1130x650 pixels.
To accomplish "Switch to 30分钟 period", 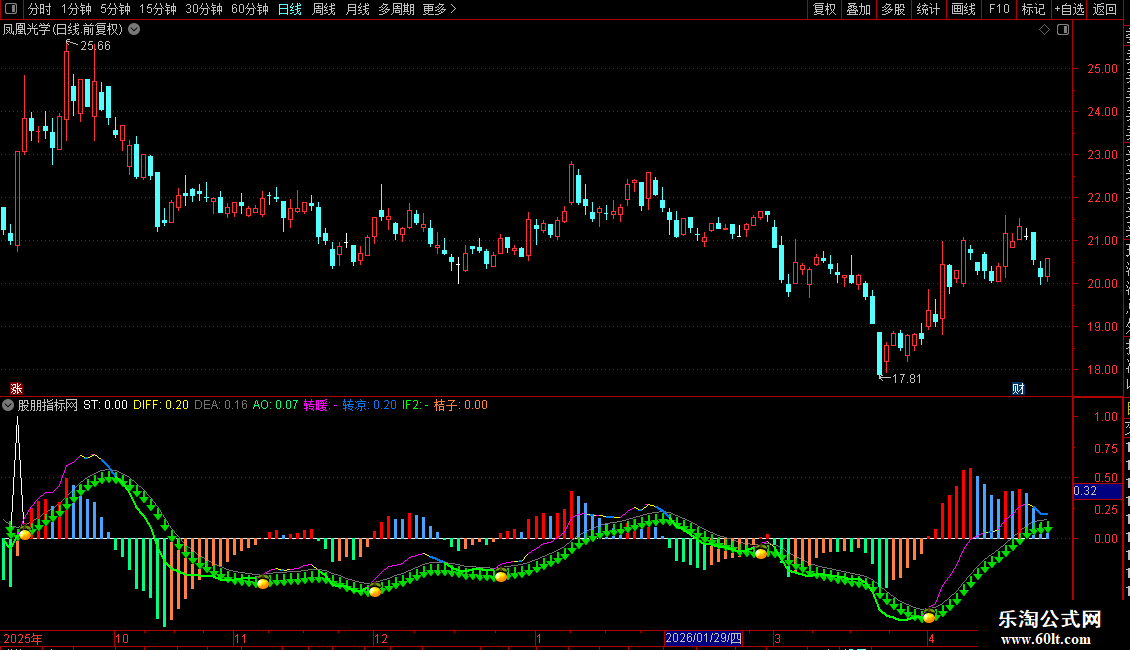I will 204,9.
